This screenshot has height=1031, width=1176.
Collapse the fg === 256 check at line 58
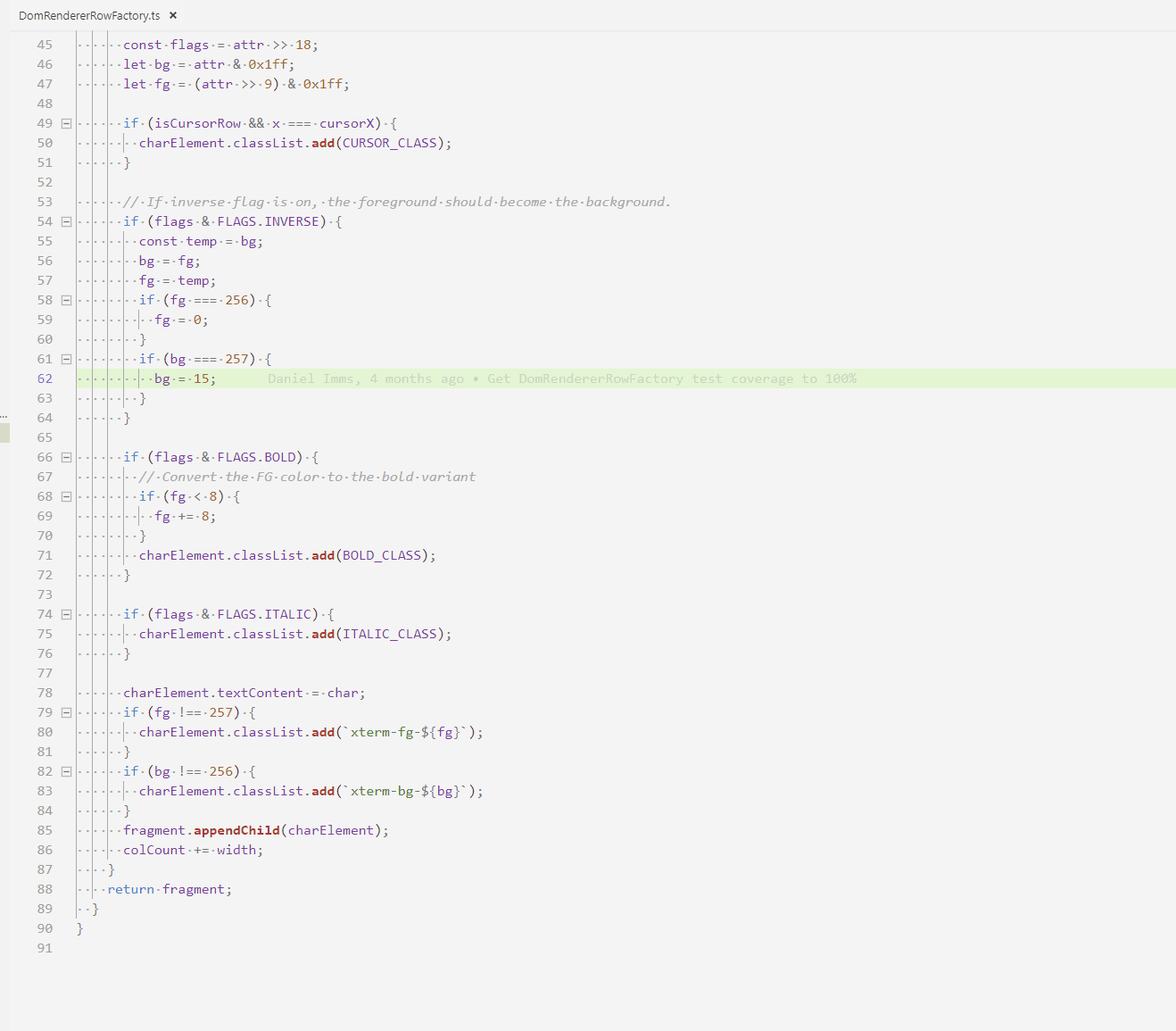[x=65, y=300]
